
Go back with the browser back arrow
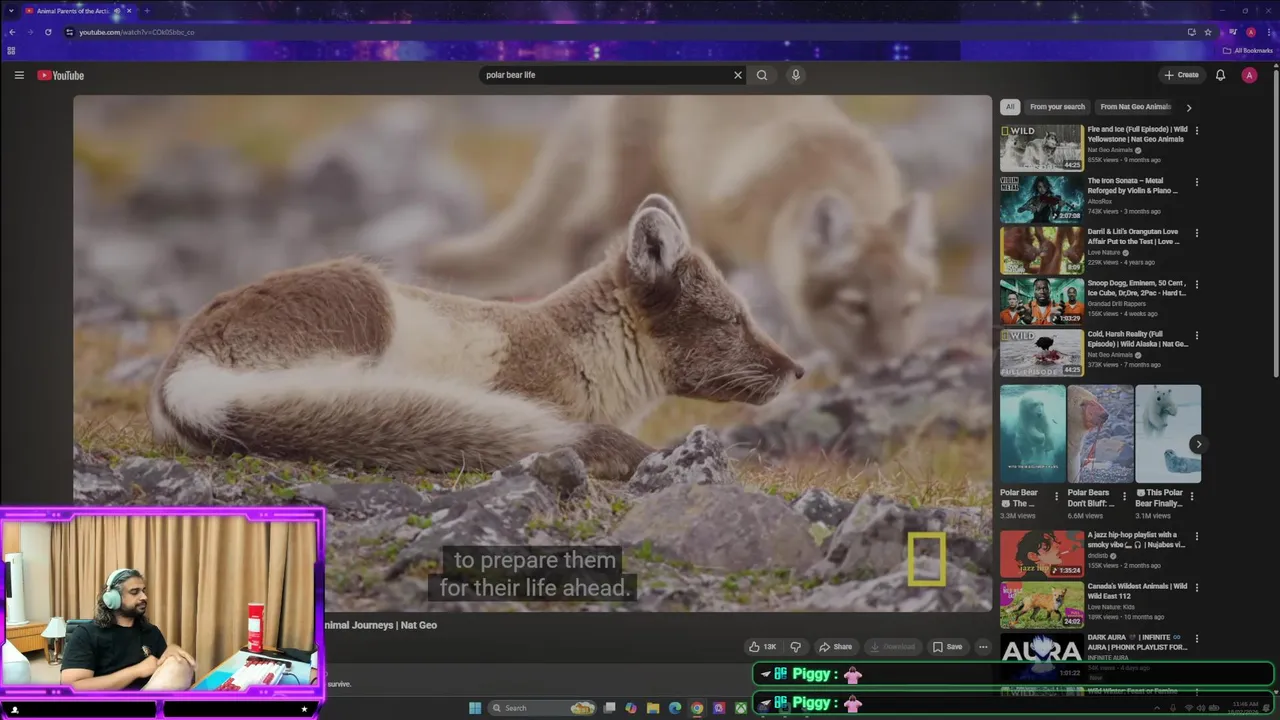pos(12,32)
